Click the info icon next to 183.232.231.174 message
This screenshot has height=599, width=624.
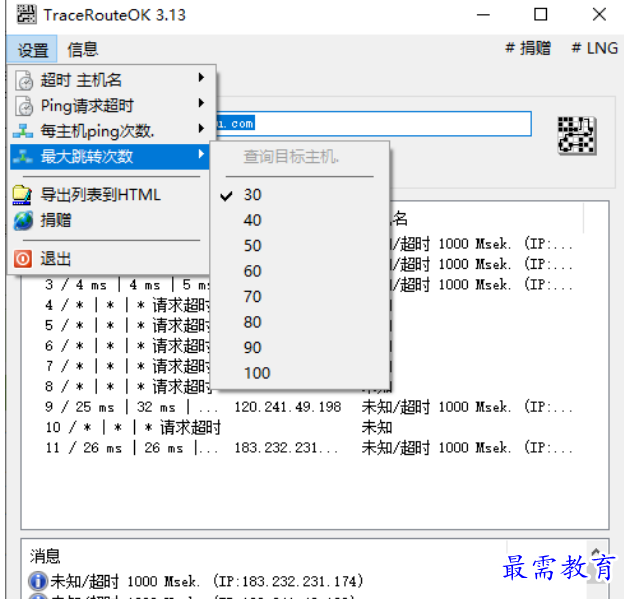[x=38, y=581]
